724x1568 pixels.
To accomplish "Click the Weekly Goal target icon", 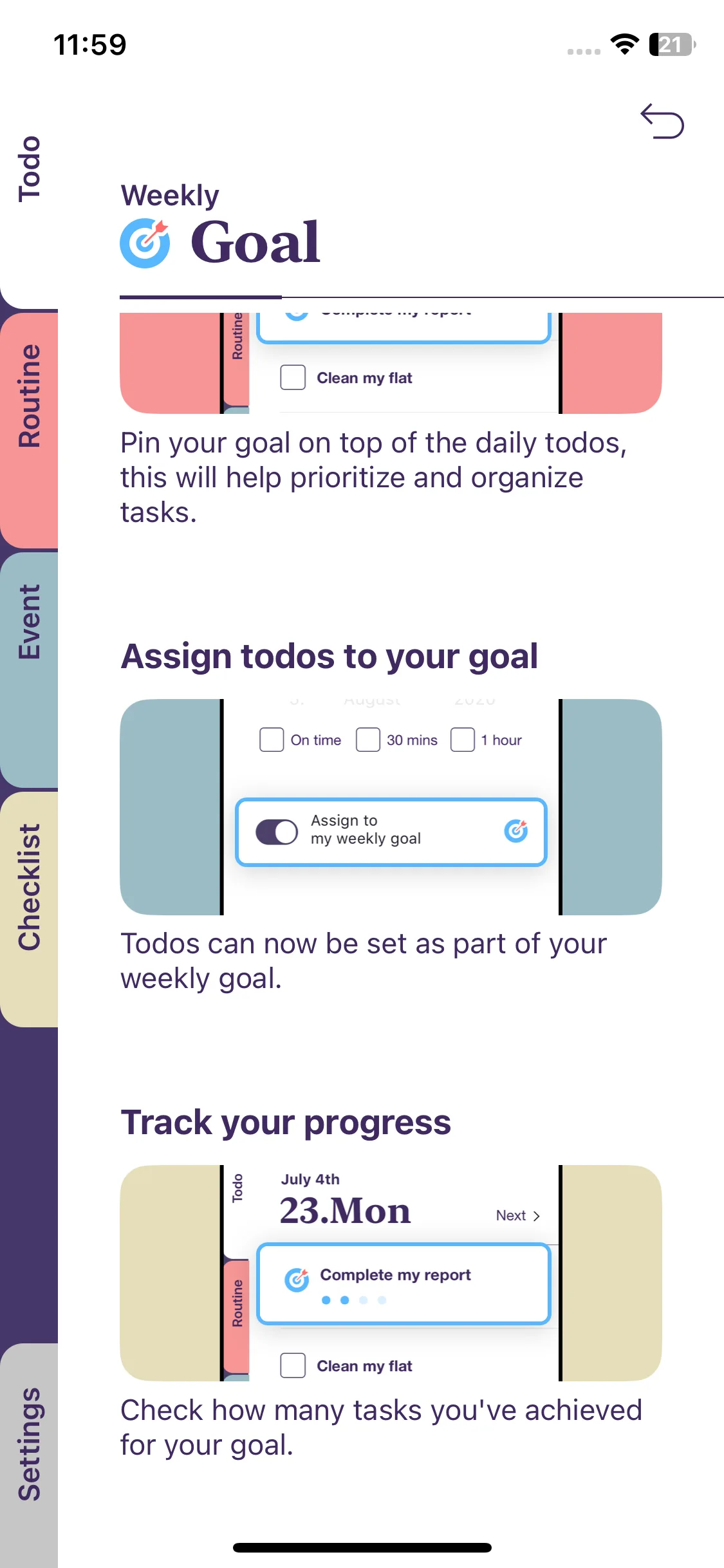I will (x=145, y=243).
